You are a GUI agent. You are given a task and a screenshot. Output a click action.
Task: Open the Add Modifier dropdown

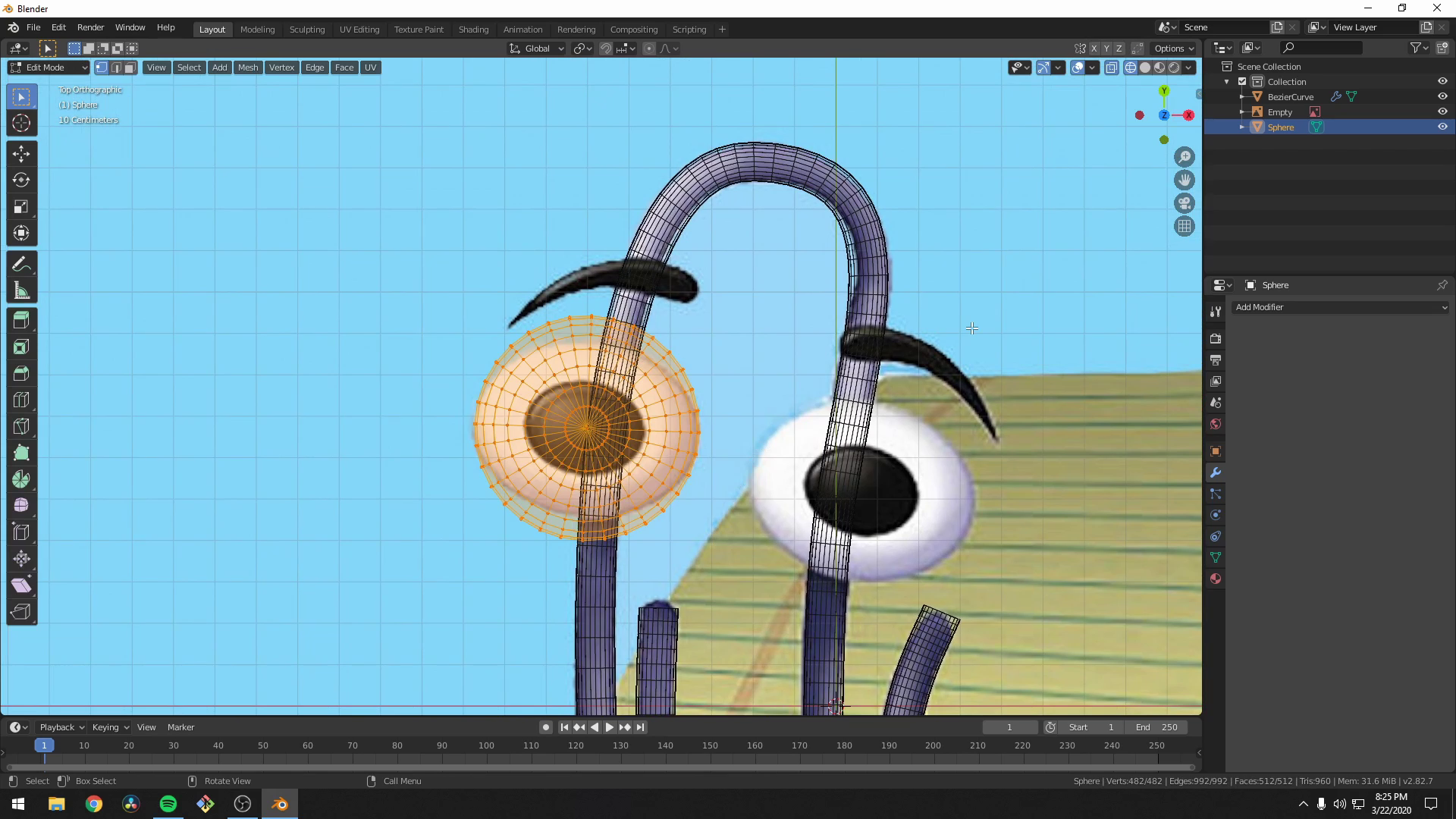pyautogui.click(x=1340, y=307)
